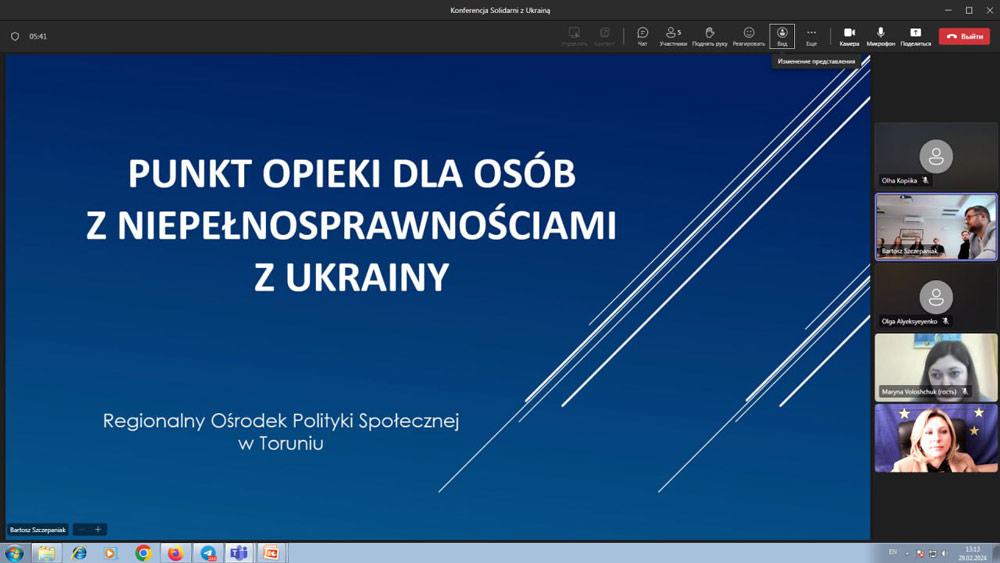Click the EN language indicator in taskbar
Screen dimensions: 1000x563
pyautogui.click(x=893, y=552)
